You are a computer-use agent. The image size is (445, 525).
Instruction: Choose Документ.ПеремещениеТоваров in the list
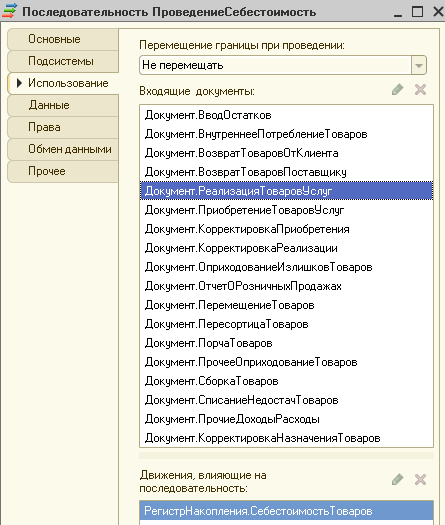[x=286, y=305]
